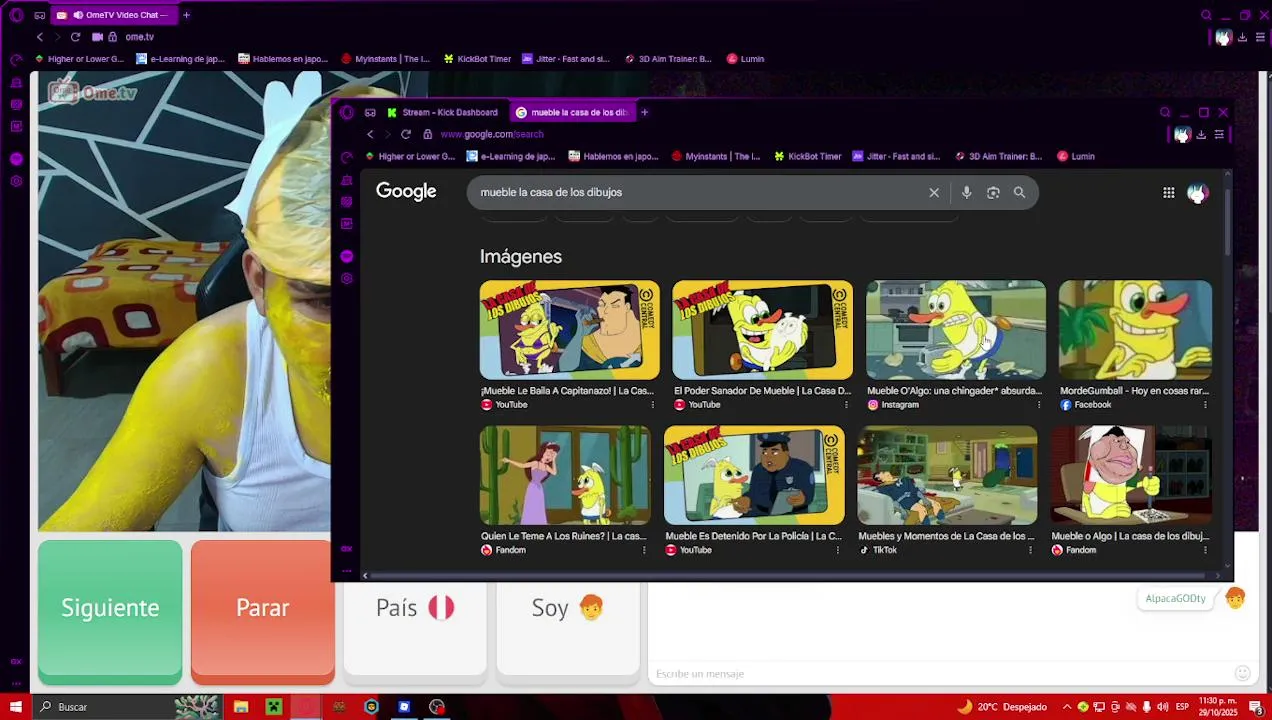Open the Google account avatar
This screenshot has height=720, width=1272.
pos(1197,192)
